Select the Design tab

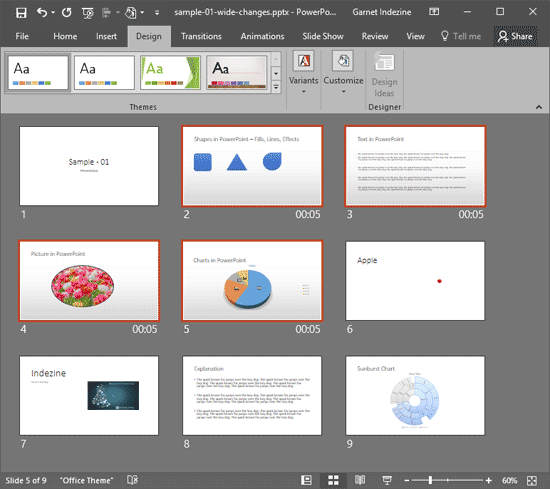click(x=149, y=36)
